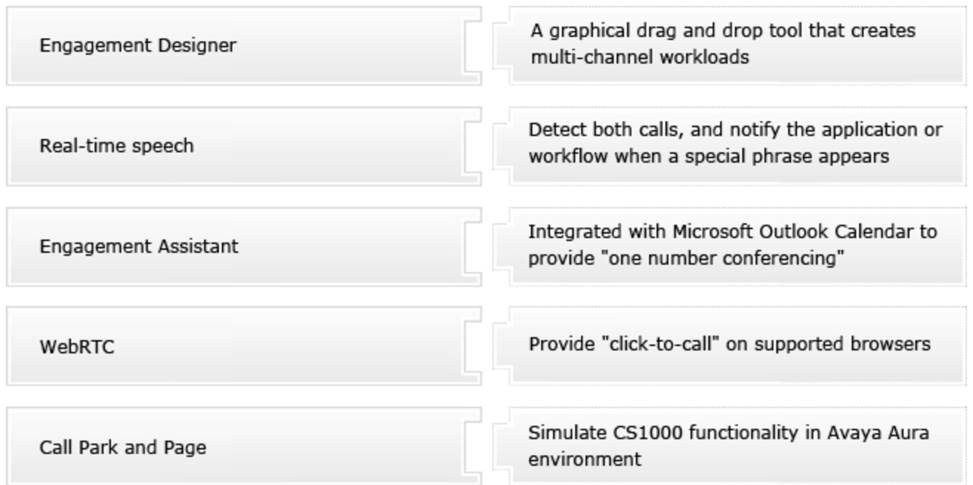The image size is (973, 485).
Task: Click the Simulate CS1000 functionality description box
Action: 730,447
